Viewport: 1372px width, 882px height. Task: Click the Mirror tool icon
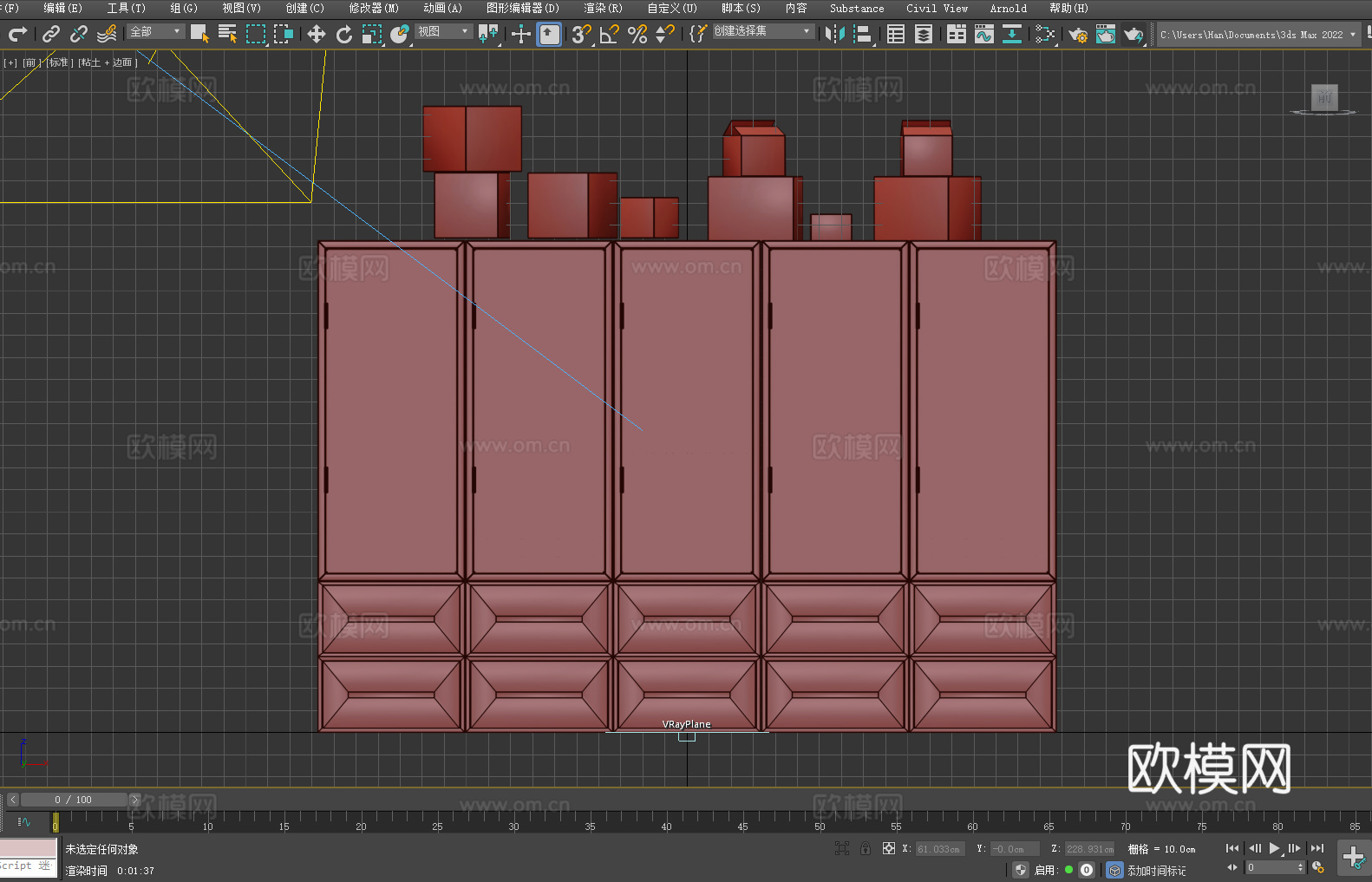point(835,34)
